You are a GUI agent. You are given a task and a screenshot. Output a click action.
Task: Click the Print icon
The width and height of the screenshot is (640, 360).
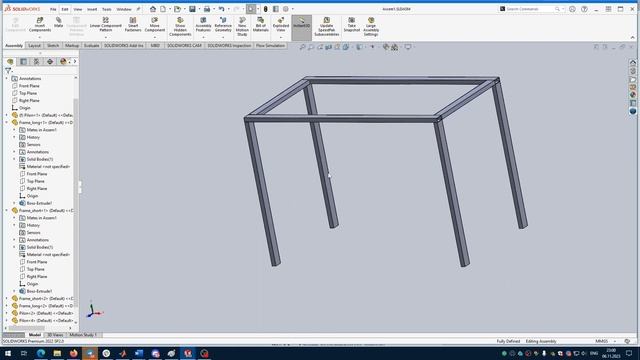coord(207,9)
